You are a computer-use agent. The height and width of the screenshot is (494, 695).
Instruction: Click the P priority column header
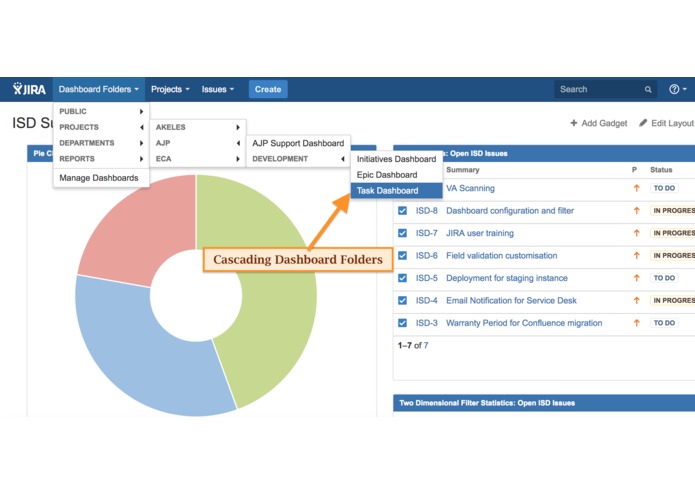point(634,170)
